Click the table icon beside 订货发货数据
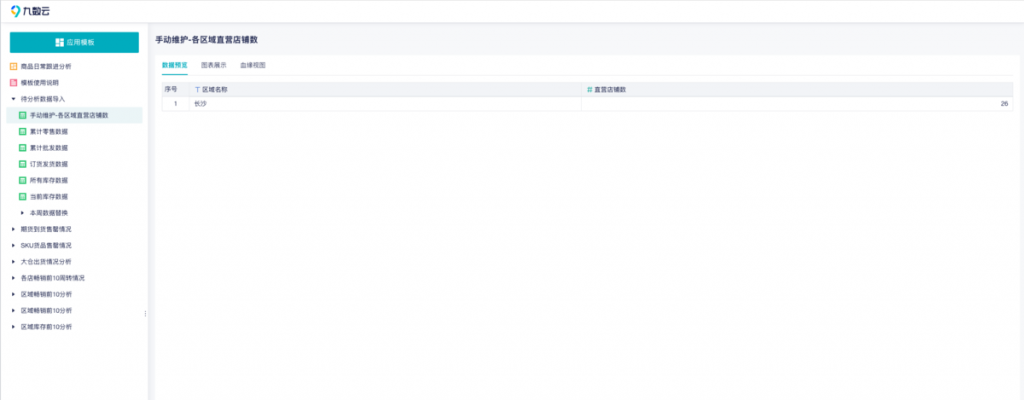 [x=23, y=164]
